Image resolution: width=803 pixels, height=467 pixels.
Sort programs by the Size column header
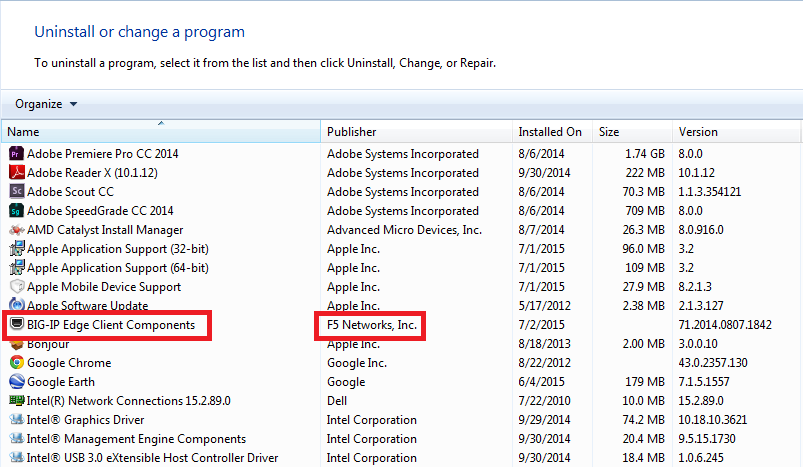tap(632, 132)
